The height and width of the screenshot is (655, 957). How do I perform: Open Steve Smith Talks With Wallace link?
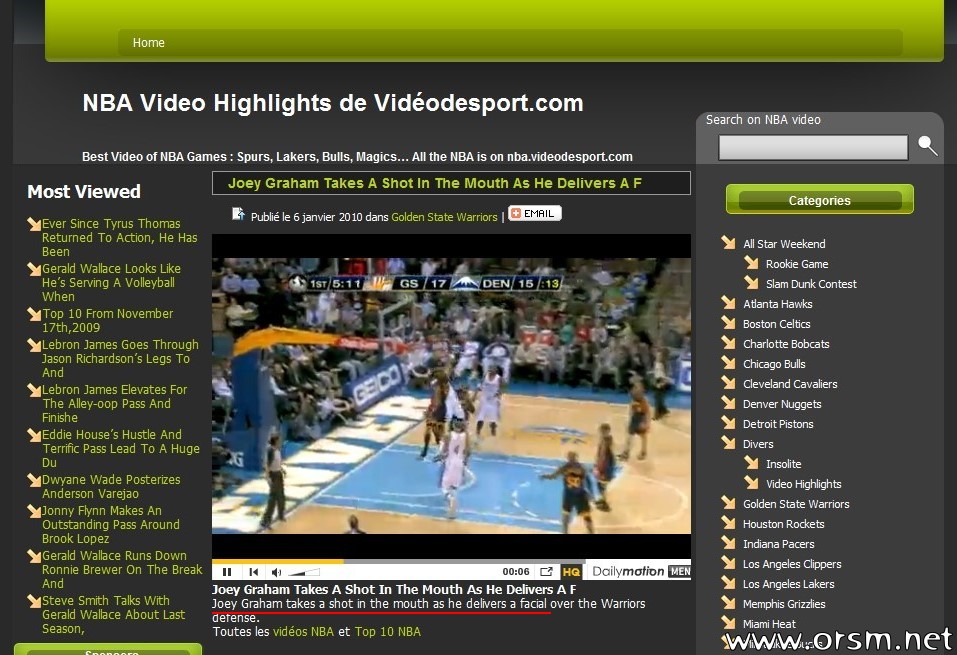tap(114, 615)
